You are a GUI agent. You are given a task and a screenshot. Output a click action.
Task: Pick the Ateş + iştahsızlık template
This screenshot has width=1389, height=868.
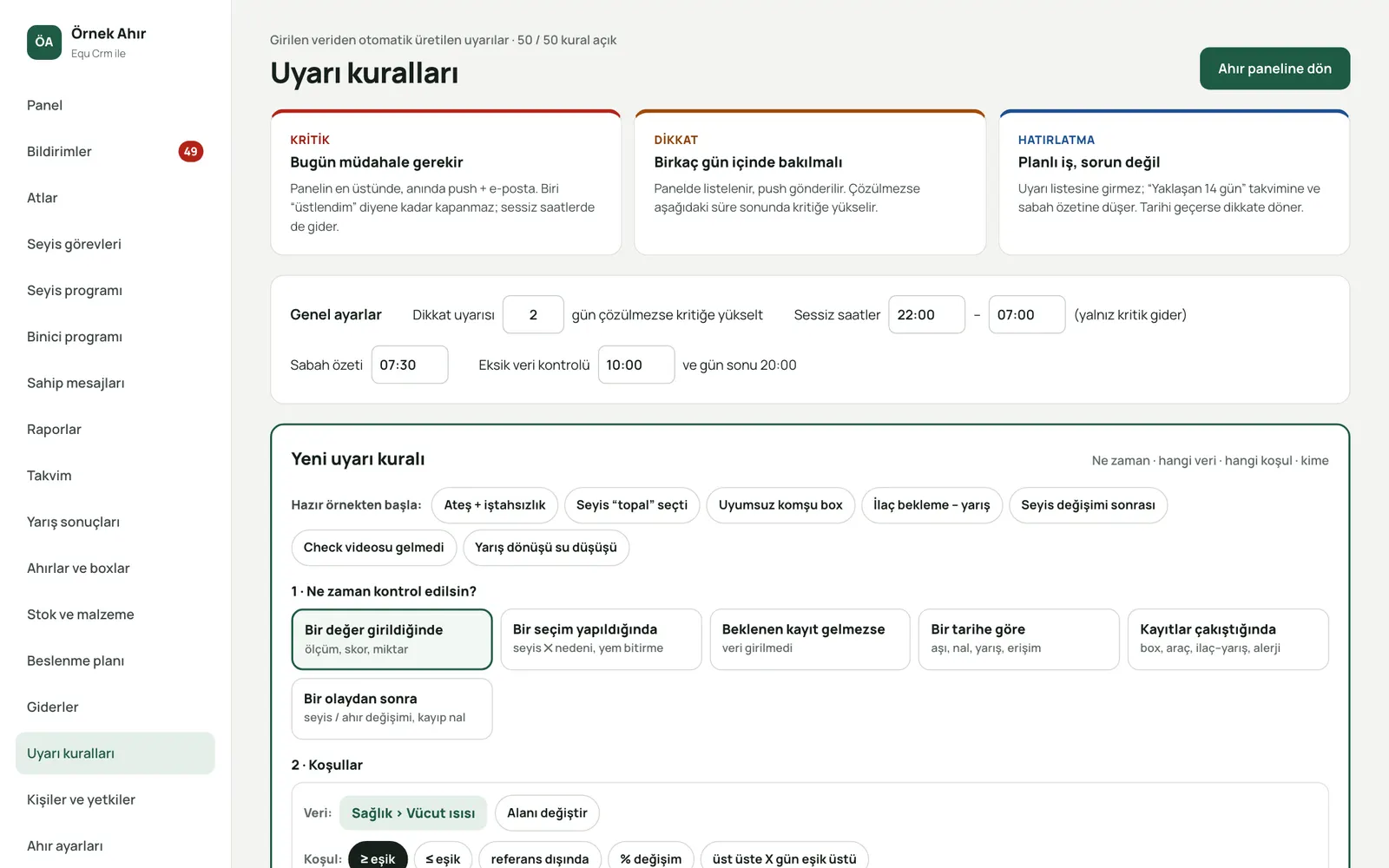click(495, 505)
